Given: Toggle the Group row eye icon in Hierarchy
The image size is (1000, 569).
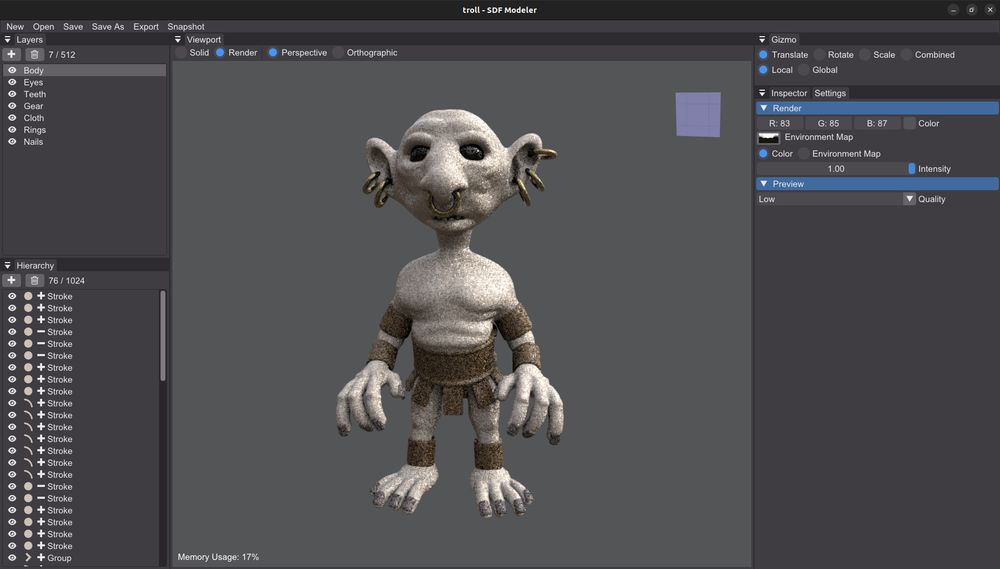Looking at the screenshot, I should coord(12,558).
